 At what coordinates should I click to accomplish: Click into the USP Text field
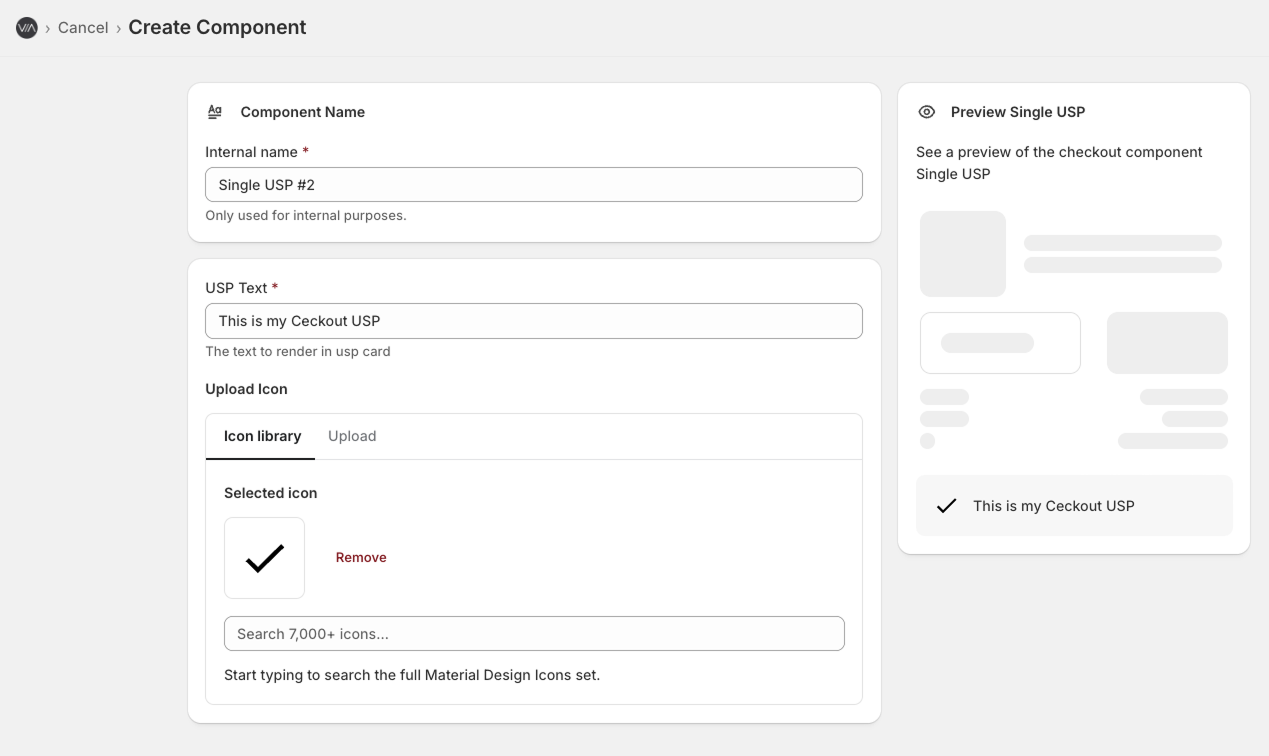pos(534,321)
